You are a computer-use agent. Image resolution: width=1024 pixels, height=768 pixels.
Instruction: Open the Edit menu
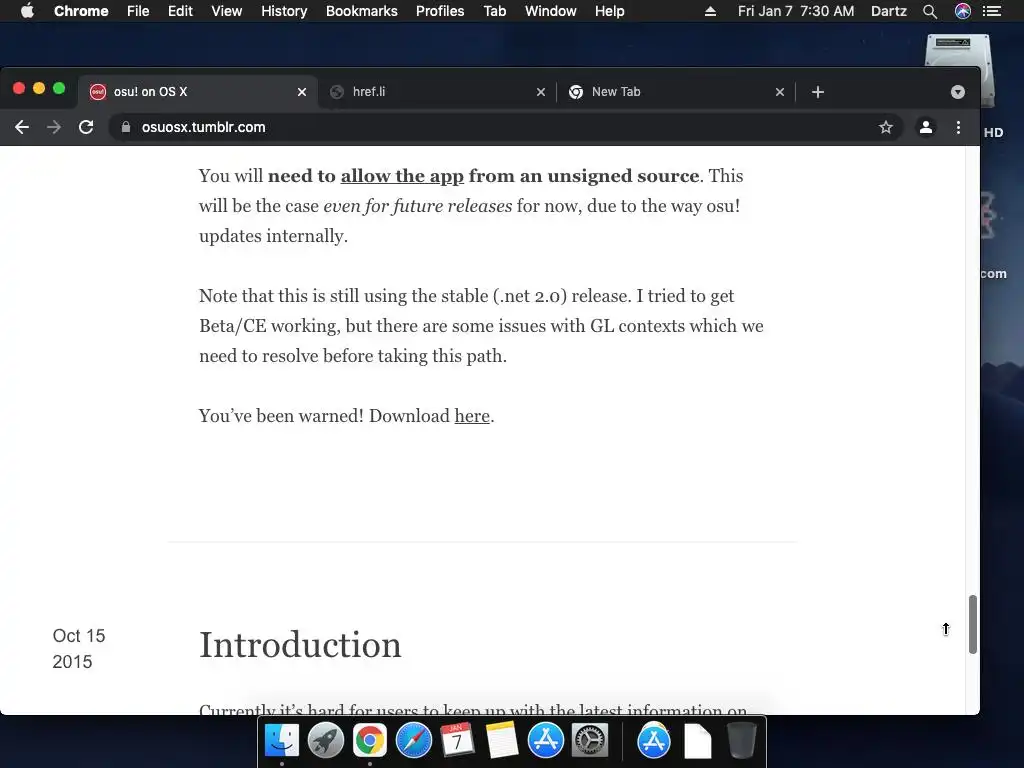pos(180,11)
